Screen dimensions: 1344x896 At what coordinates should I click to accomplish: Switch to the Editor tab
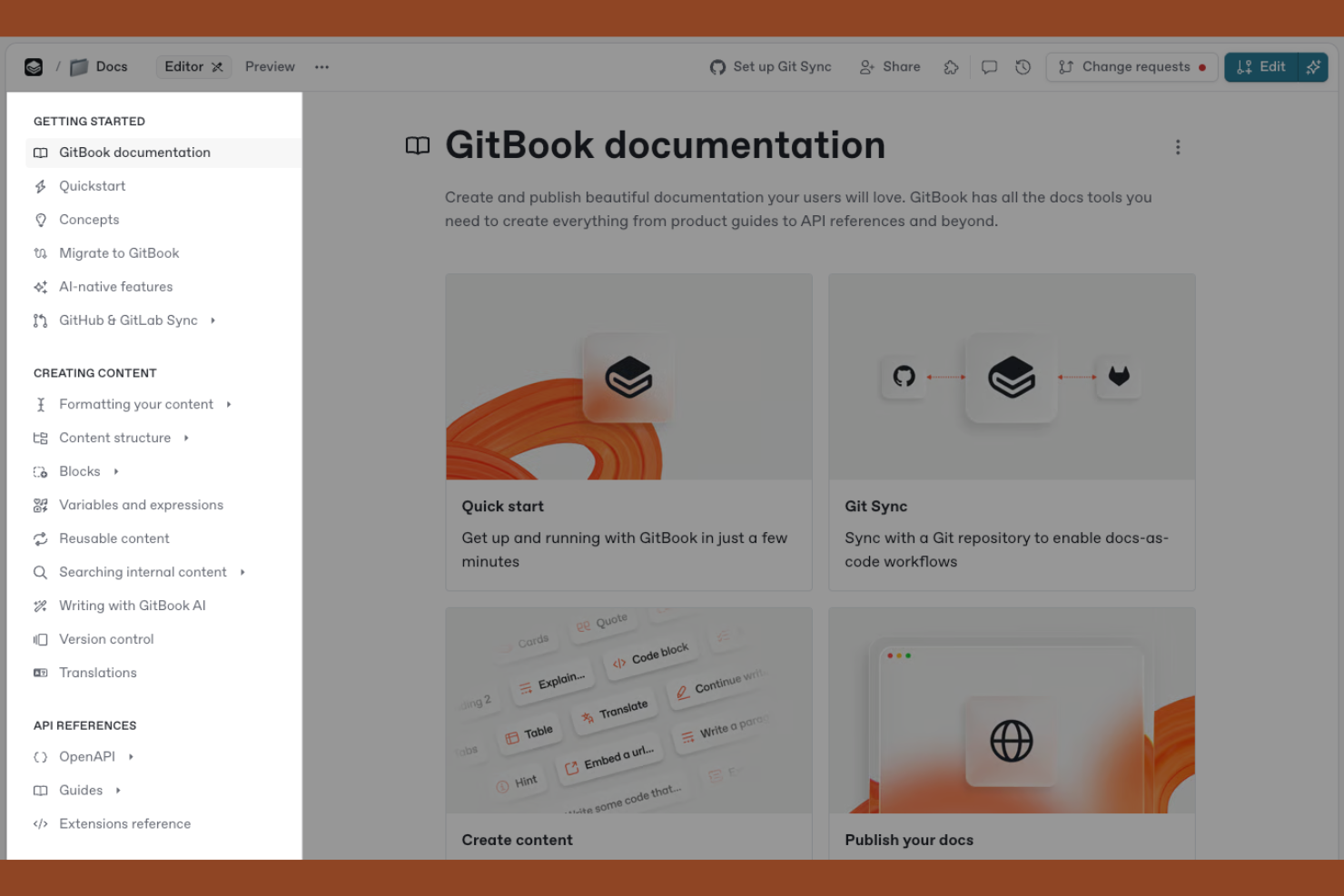point(193,67)
